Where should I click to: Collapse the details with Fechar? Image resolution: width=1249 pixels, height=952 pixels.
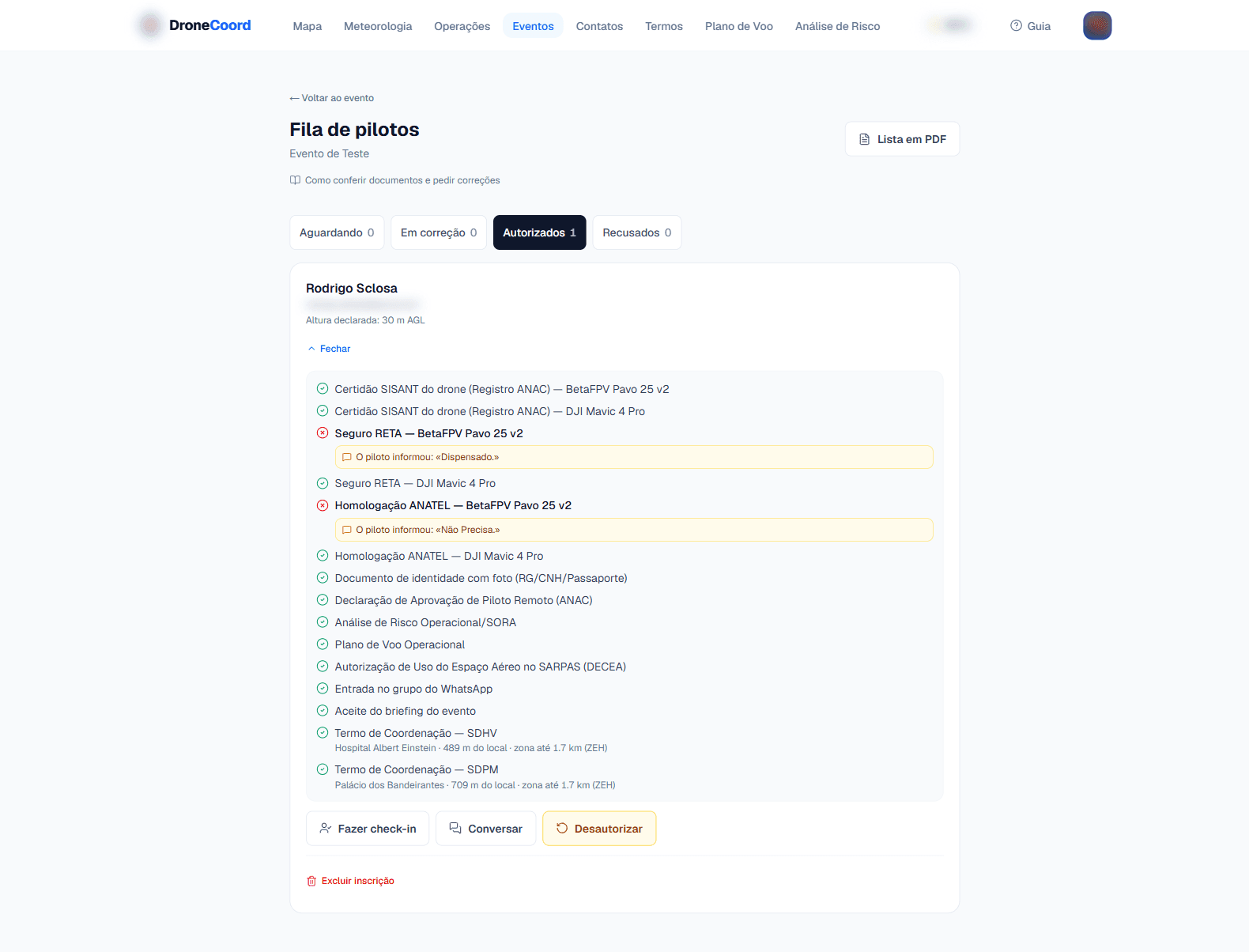(x=329, y=349)
